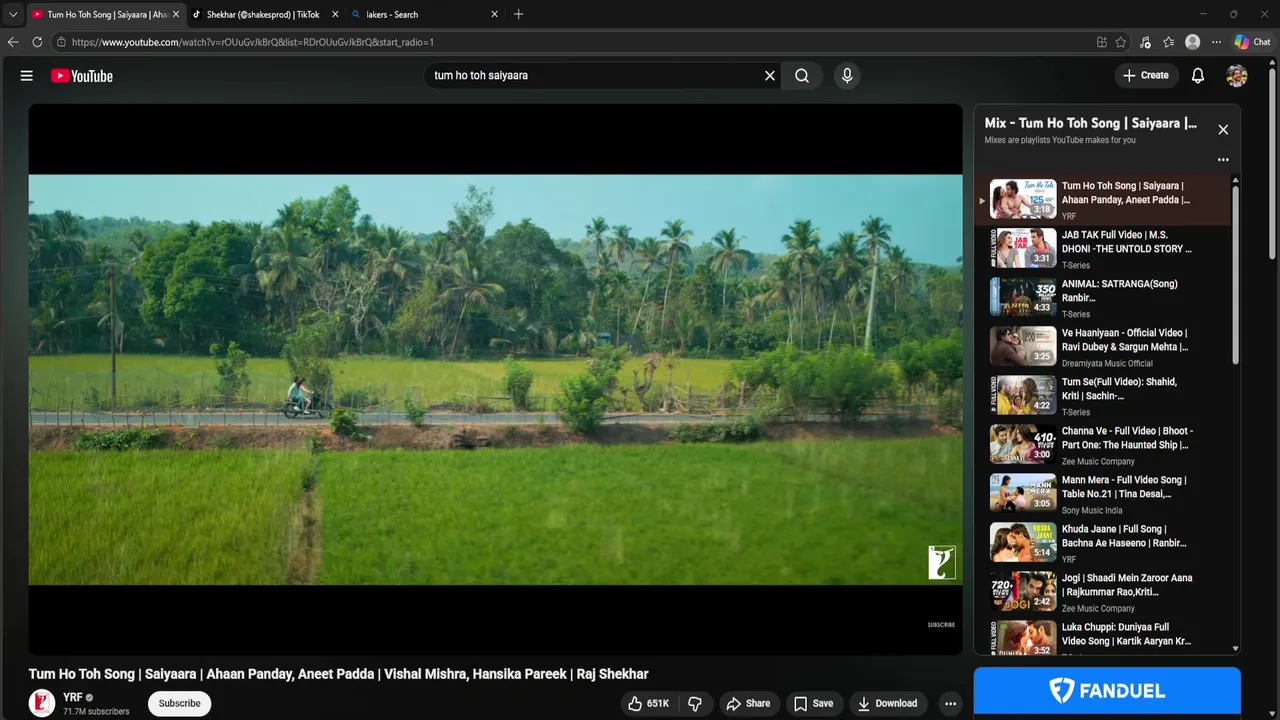This screenshot has width=1280, height=720.
Task: Open the YRF channel avatar
Action: pos(42,703)
